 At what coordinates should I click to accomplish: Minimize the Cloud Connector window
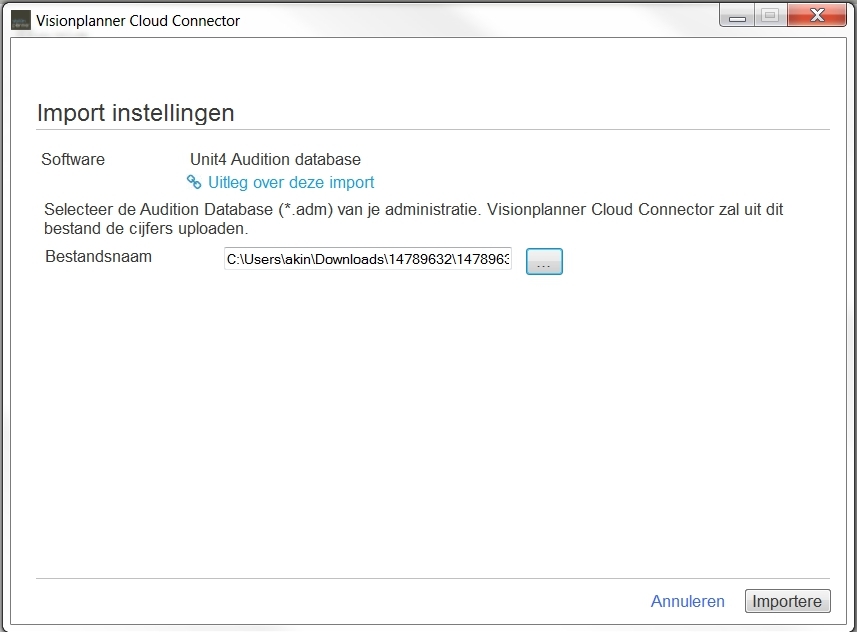click(737, 16)
